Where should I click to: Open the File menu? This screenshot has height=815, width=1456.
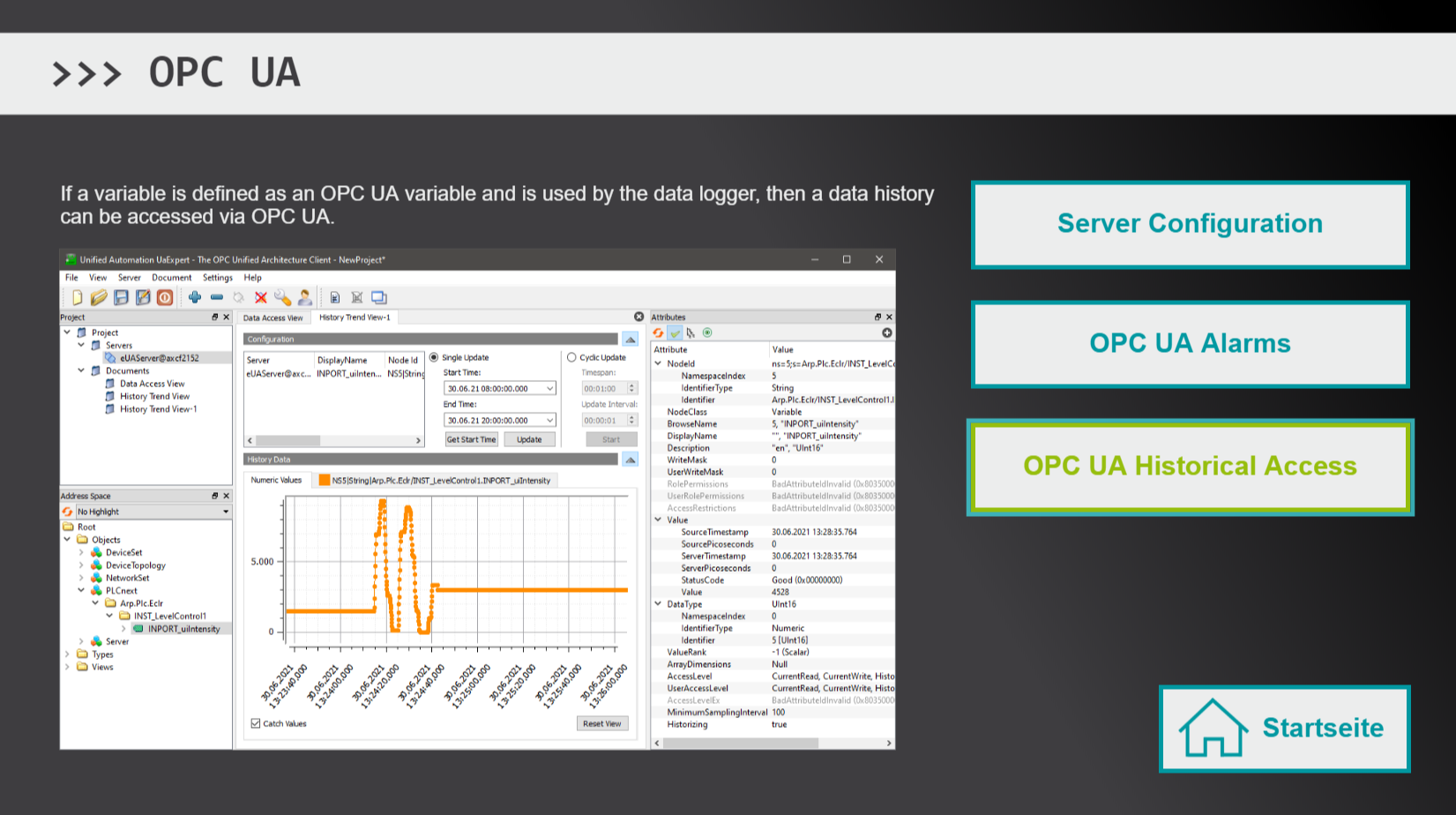click(x=71, y=277)
